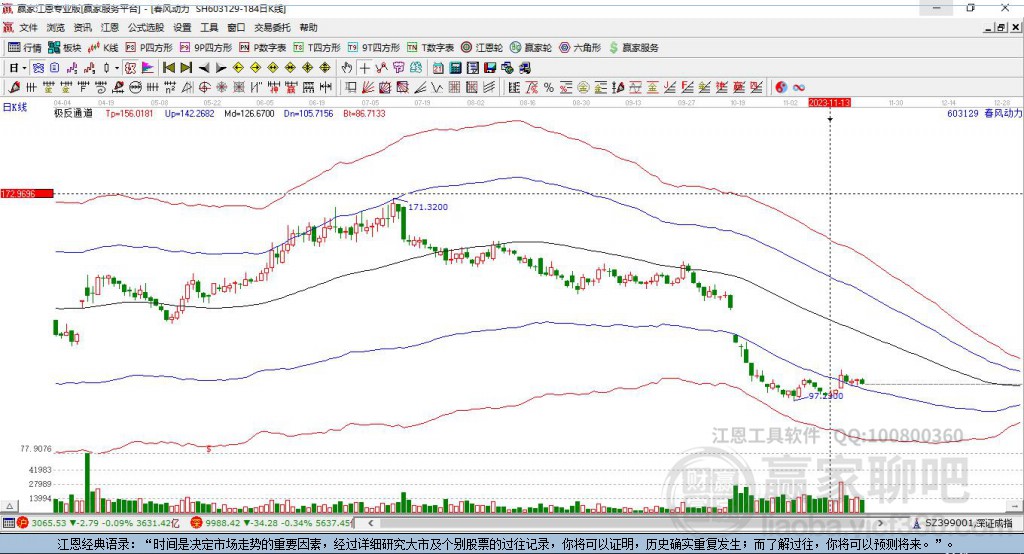Toggle the colored flag indicator button
The image size is (1024, 554).
[x=148, y=68]
